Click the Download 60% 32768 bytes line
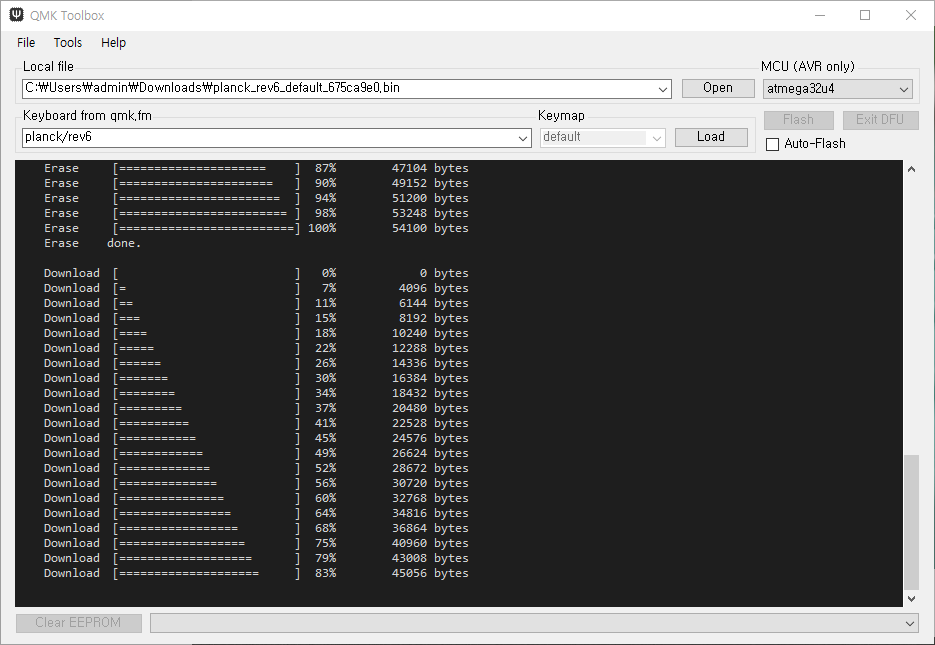Screen dimensions: 935x645 [x=256, y=498]
